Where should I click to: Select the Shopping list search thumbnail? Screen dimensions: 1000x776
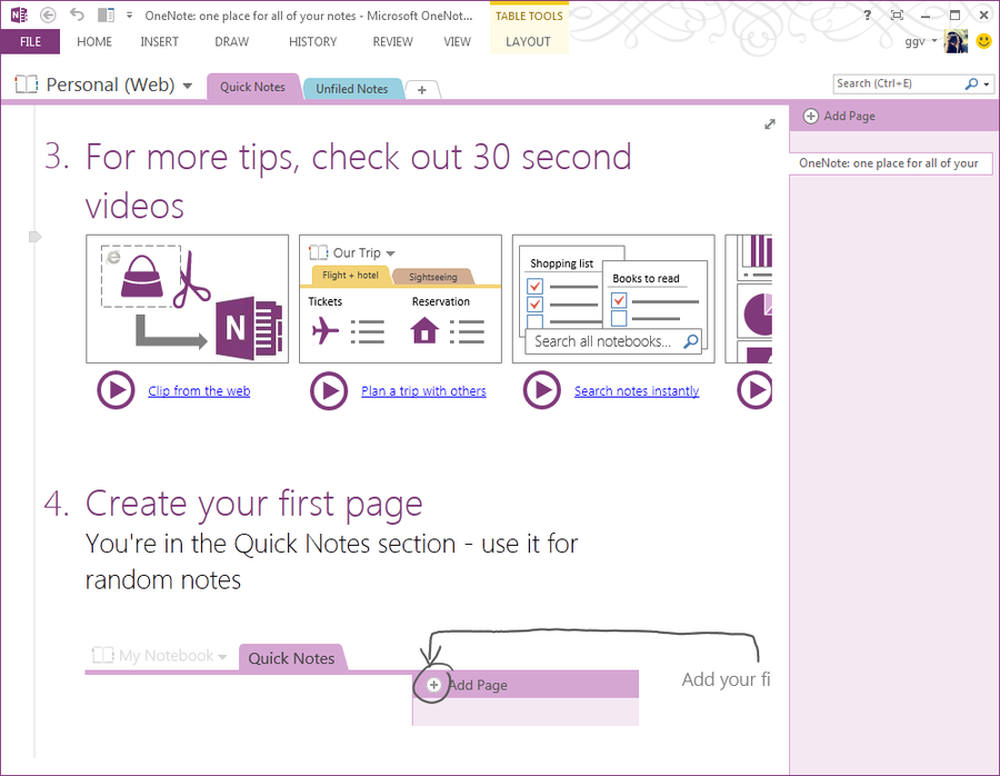614,299
